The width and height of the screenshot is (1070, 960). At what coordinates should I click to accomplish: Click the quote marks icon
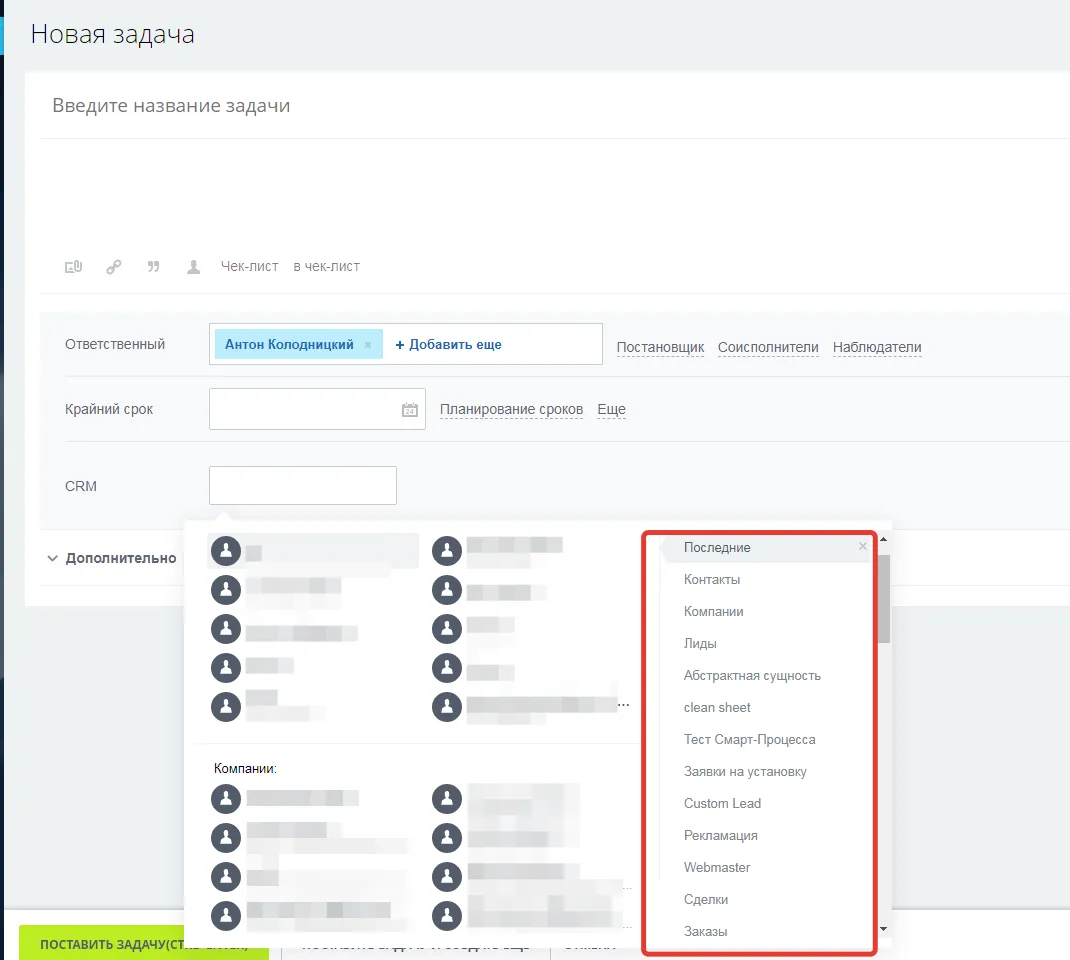point(154,267)
